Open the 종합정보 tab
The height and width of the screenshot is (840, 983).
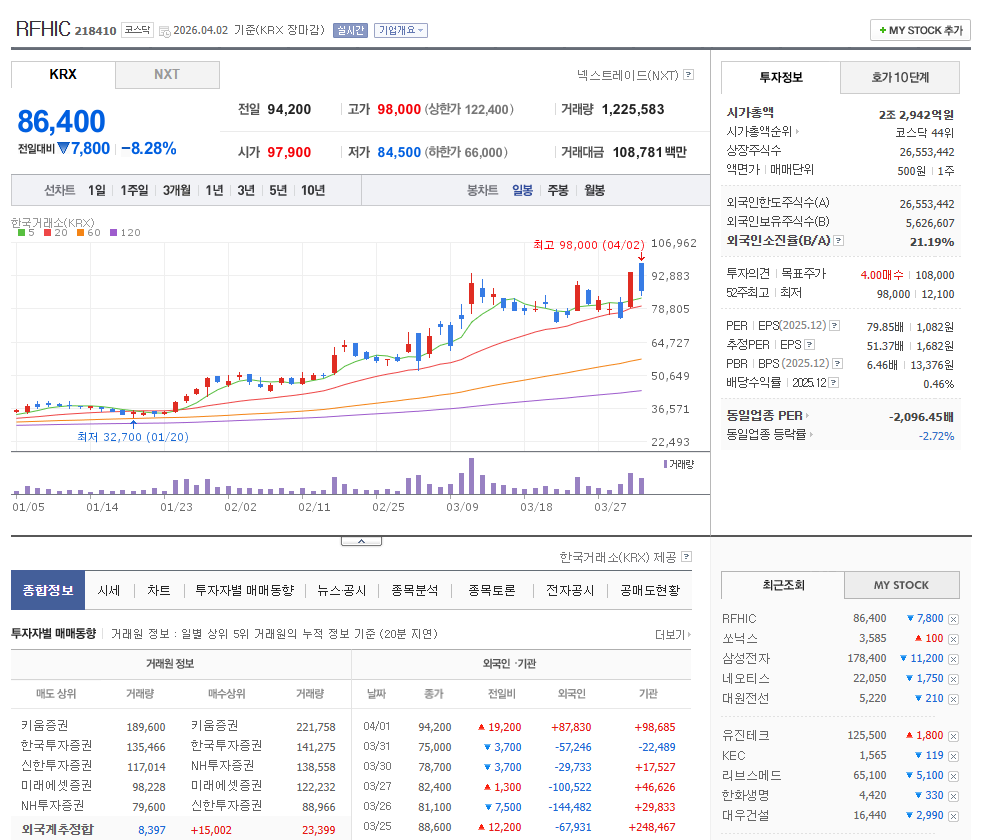point(48,590)
